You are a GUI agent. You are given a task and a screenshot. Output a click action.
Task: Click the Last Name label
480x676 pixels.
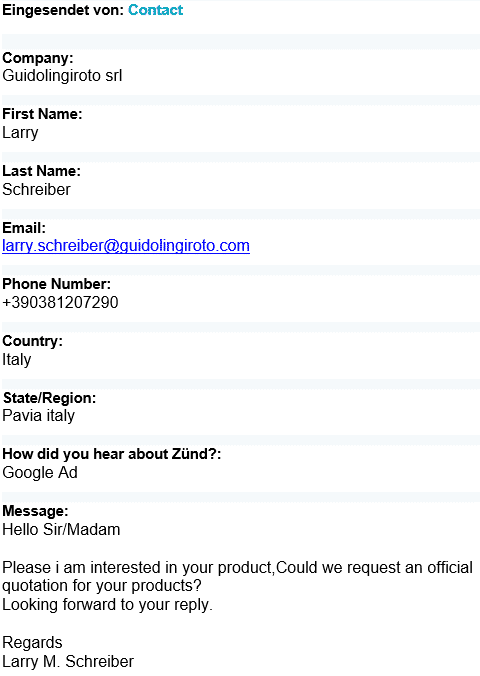pyautogui.click(x=41, y=171)
